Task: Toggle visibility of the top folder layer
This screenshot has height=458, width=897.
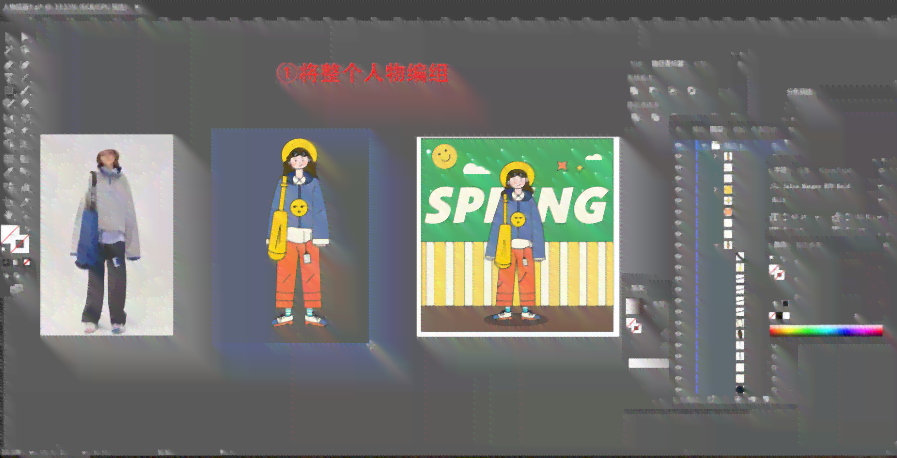Action: point(678,145)
